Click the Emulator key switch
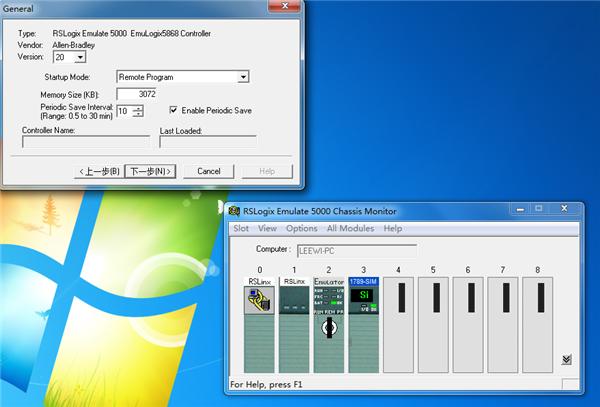The height and width of the screenshot is (407, 600). (x=329, y=327)
